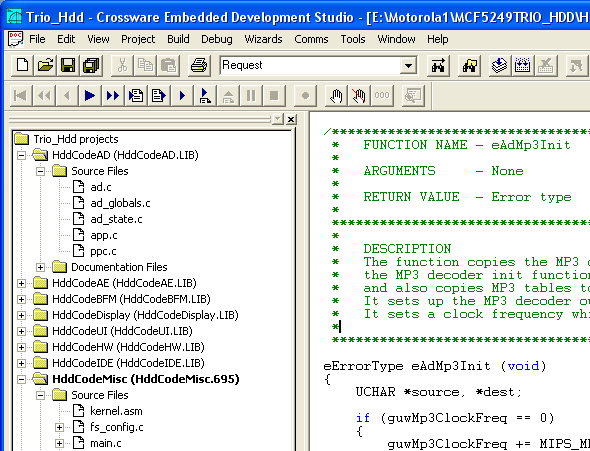This screenshot has width=590, height=451.
Task: Select the Trio_Hdd projects root item
Action: pos(76,139)
